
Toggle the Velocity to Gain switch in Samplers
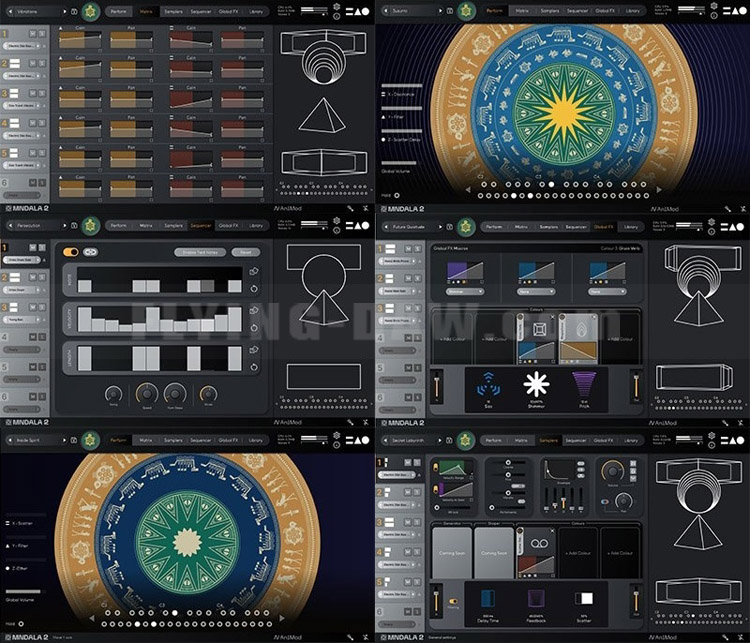pos(435,489)
